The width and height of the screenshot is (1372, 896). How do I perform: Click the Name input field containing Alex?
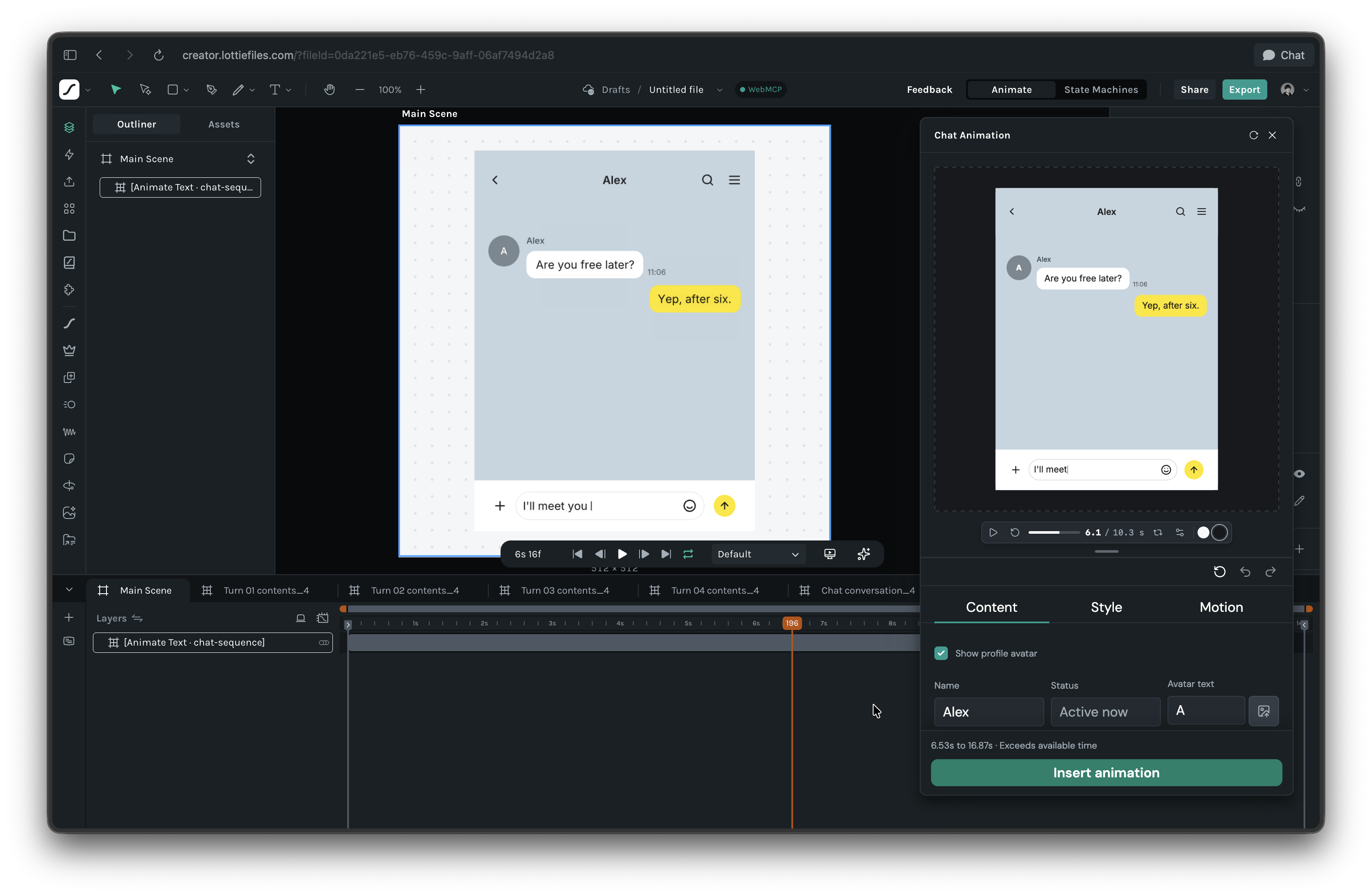tap(988, 711)
